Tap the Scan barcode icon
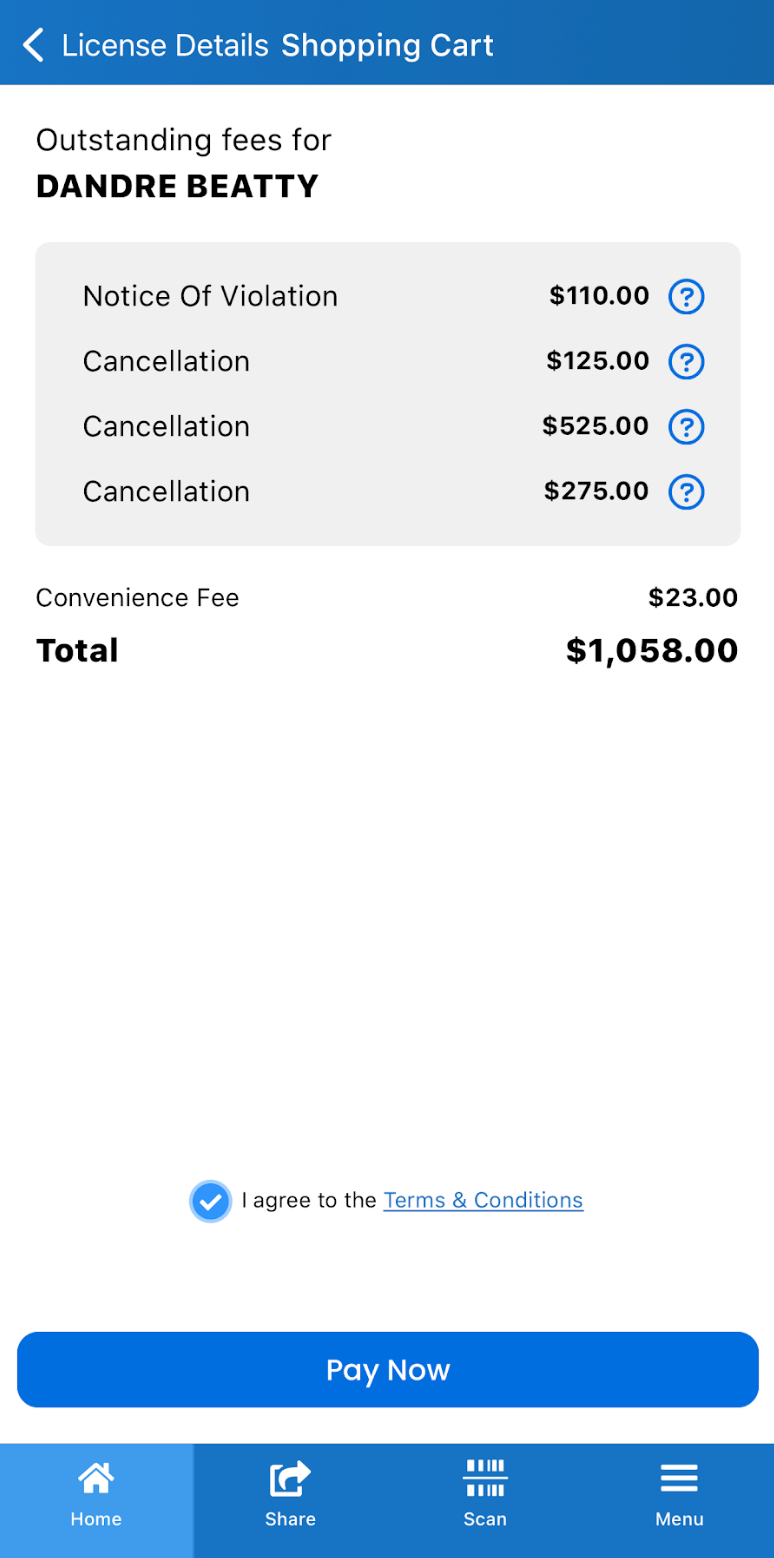The height and width of the screenshot is (1558, 774). [485, 1478]
